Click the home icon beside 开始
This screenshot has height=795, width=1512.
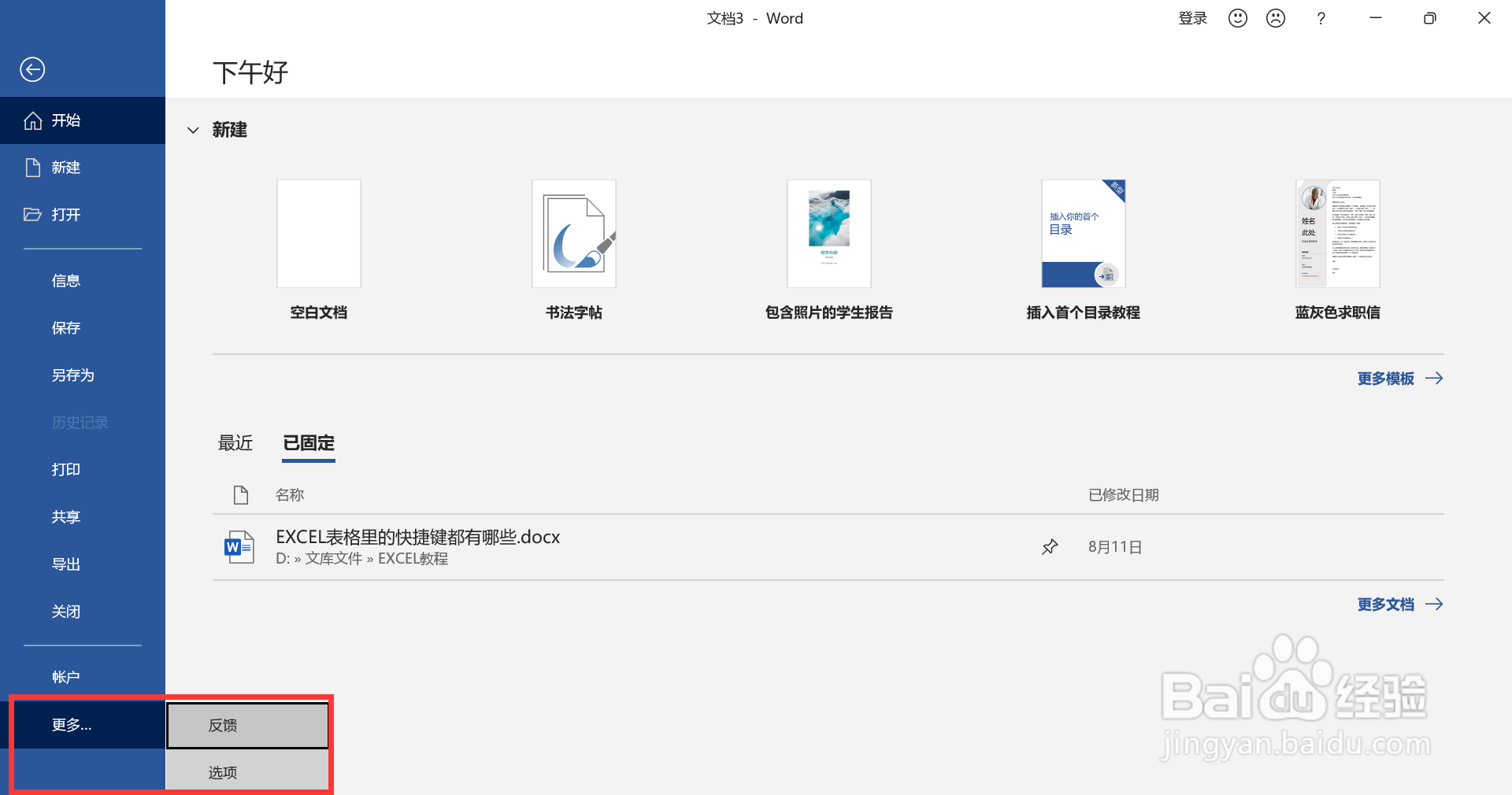click(33, 120)
